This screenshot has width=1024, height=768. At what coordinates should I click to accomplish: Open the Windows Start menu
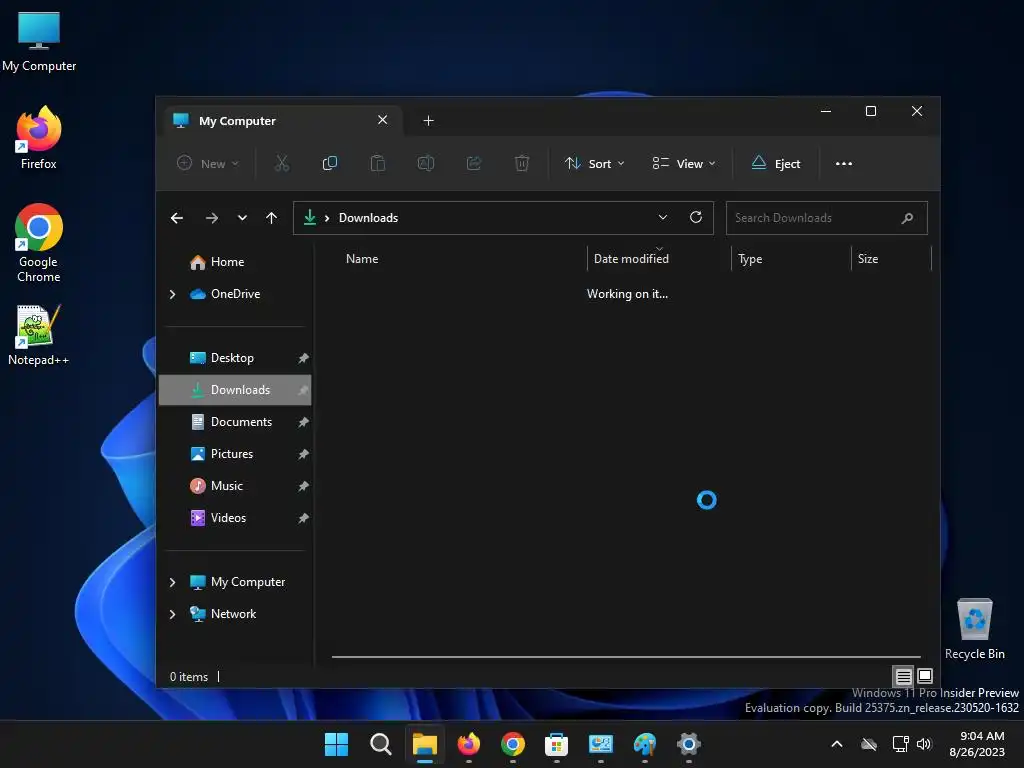336,744
